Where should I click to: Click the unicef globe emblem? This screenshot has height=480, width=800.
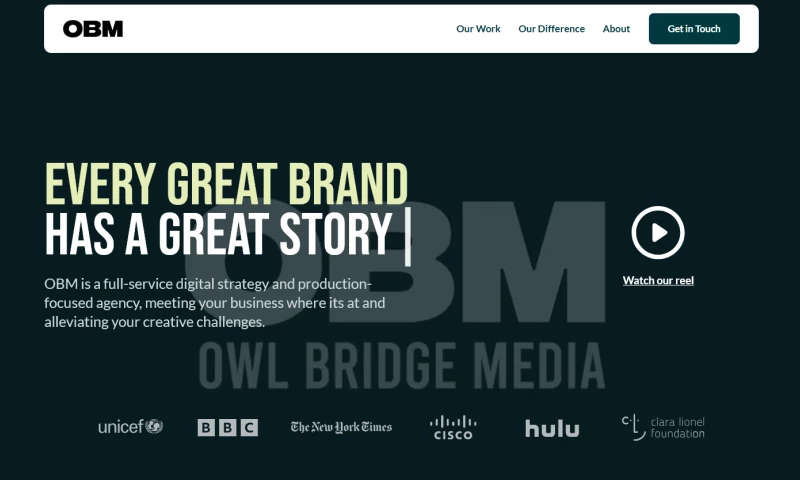point(154,426)
